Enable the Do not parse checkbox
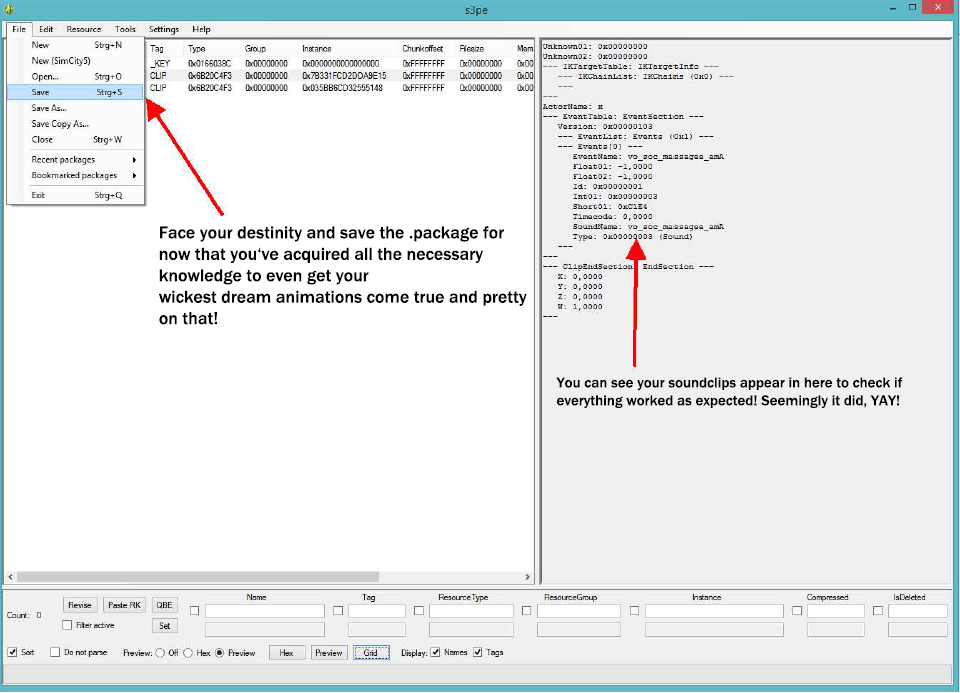The width and height of the screenshot is (960, 693). point(55,652)
